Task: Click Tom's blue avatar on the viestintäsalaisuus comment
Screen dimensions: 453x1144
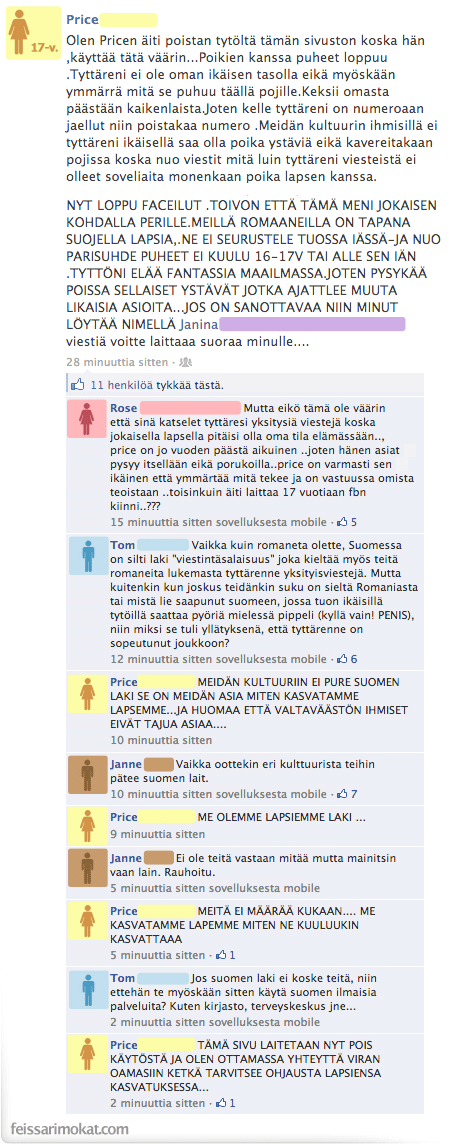Action: [86, 557]
